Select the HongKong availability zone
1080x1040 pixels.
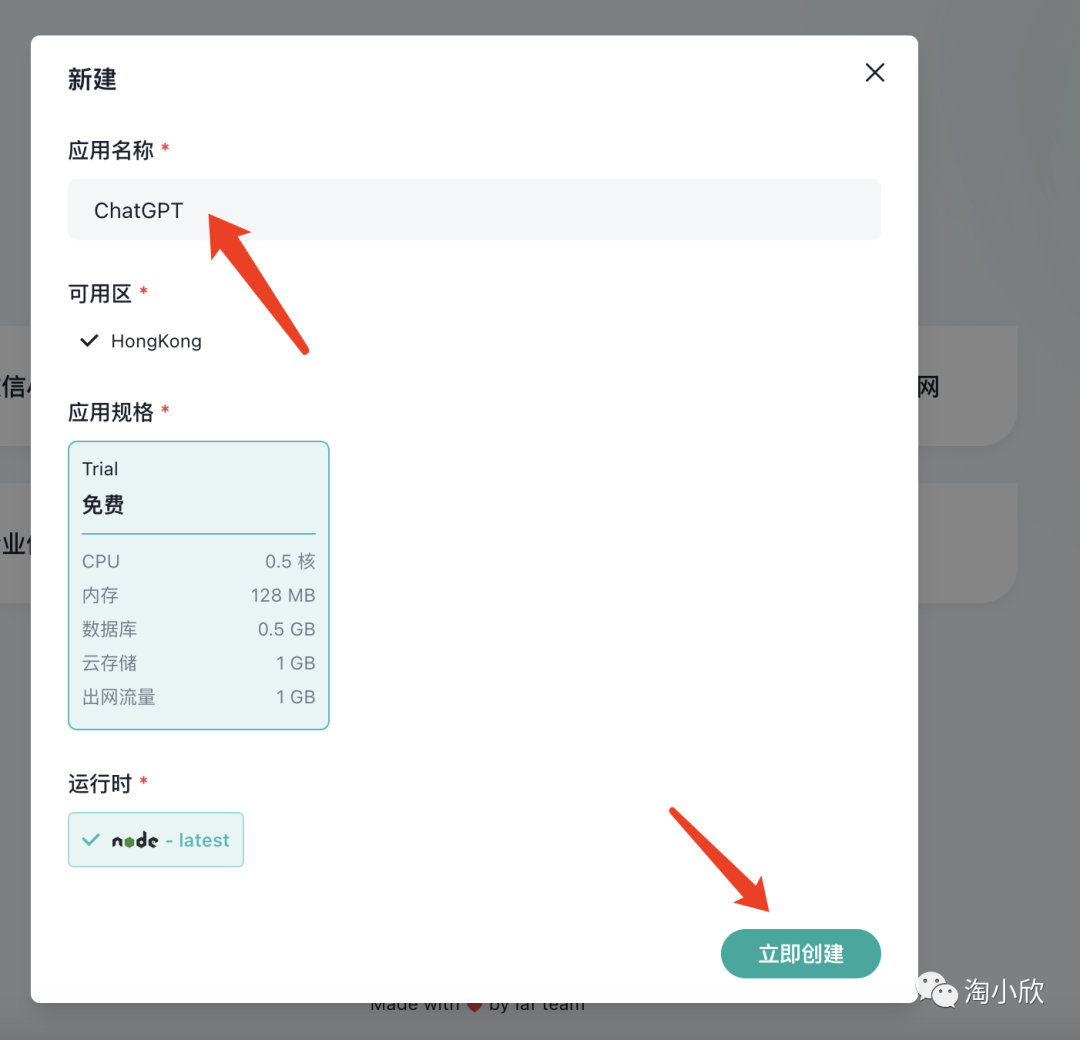(x=142, y=341)
